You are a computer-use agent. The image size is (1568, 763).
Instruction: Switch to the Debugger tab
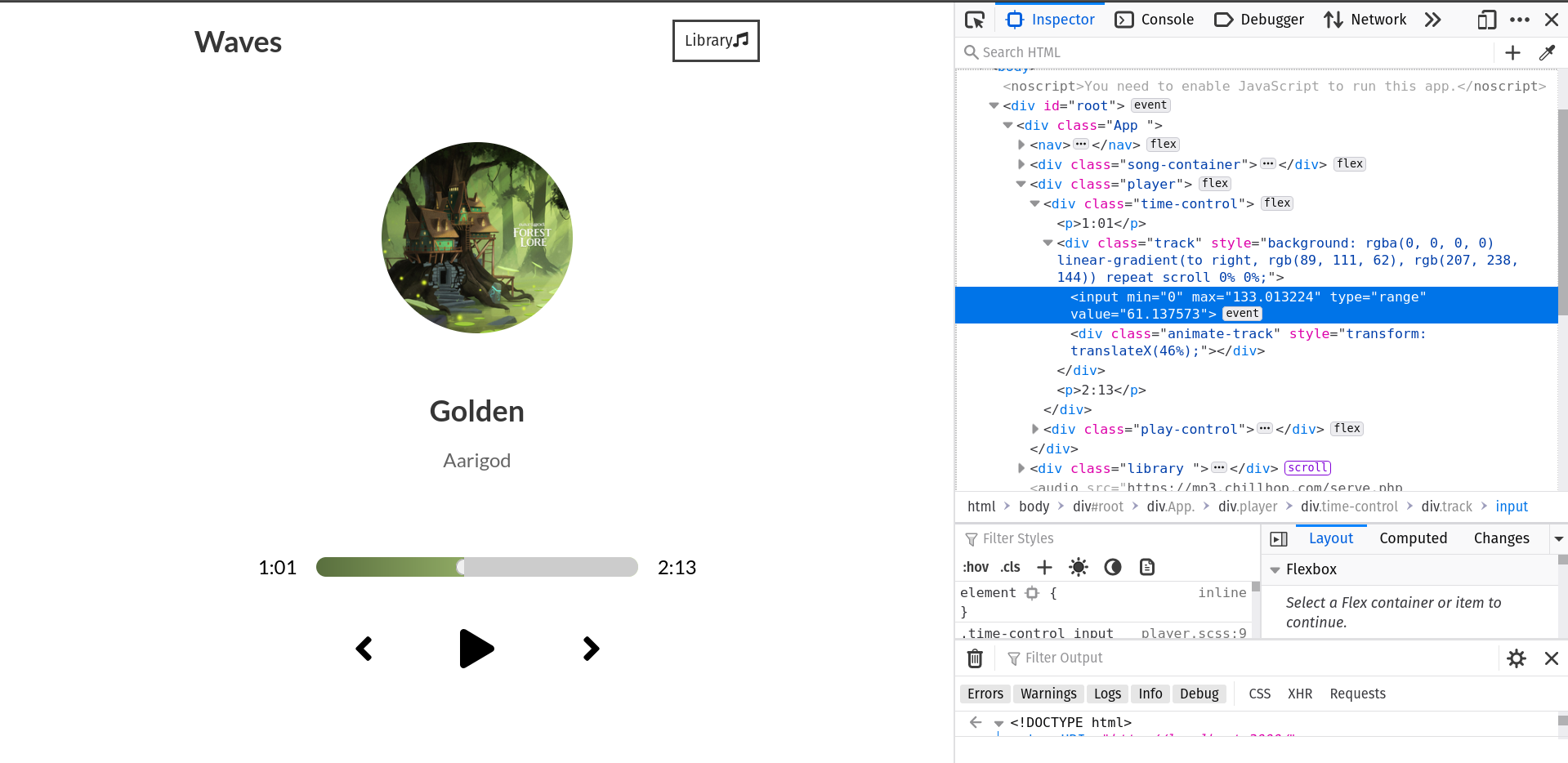coord(1259,20)
